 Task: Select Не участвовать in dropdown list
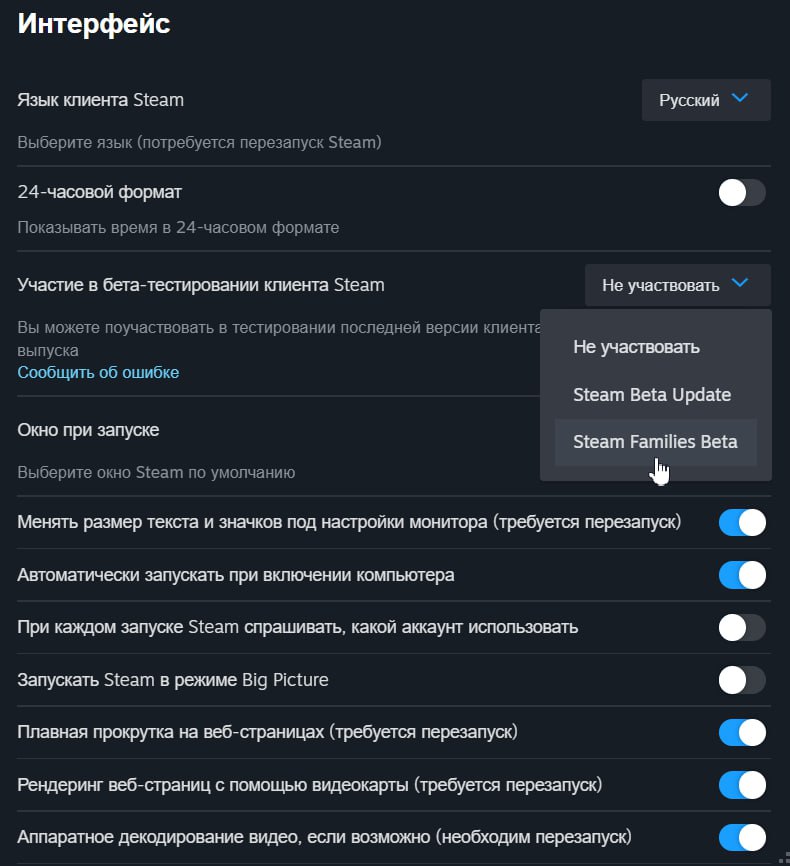click(x=636, y=347)
